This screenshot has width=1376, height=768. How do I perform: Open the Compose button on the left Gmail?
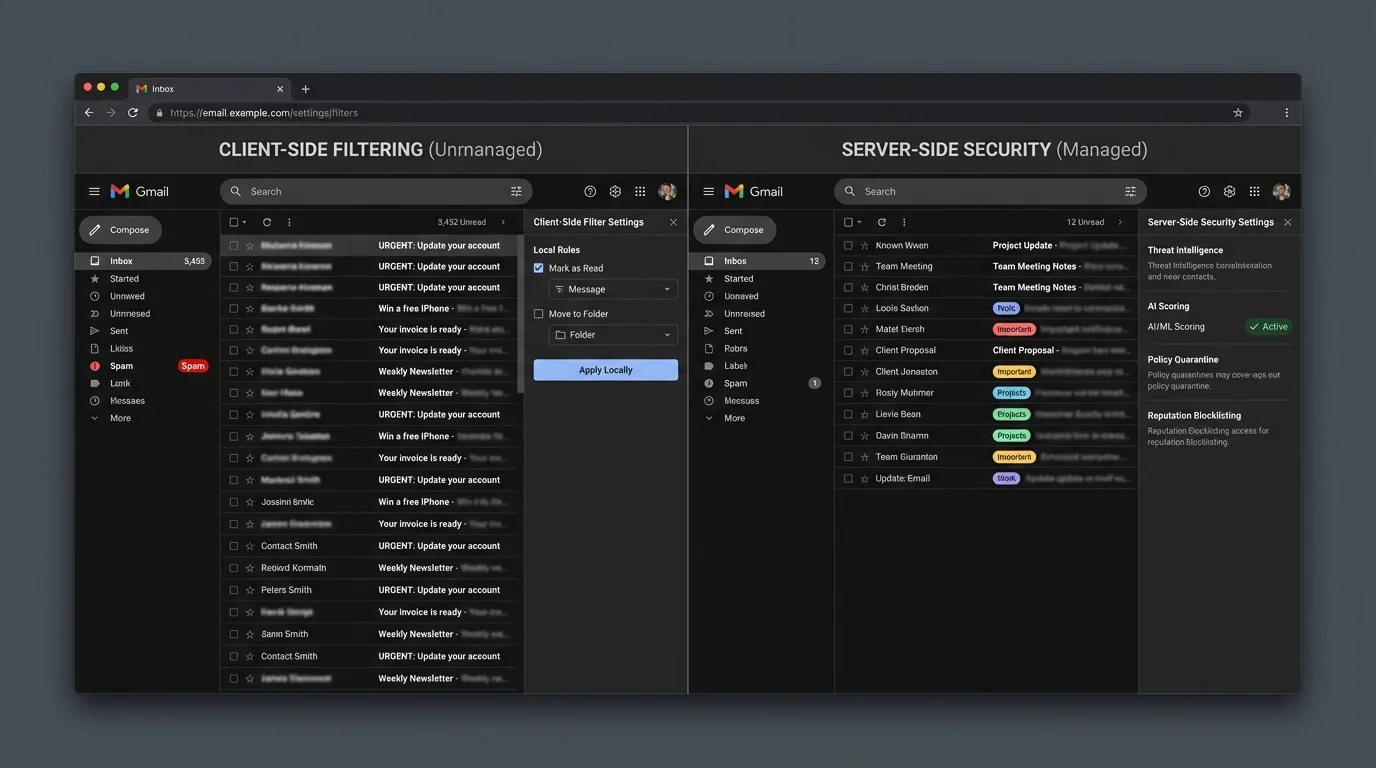coord(120,229)
